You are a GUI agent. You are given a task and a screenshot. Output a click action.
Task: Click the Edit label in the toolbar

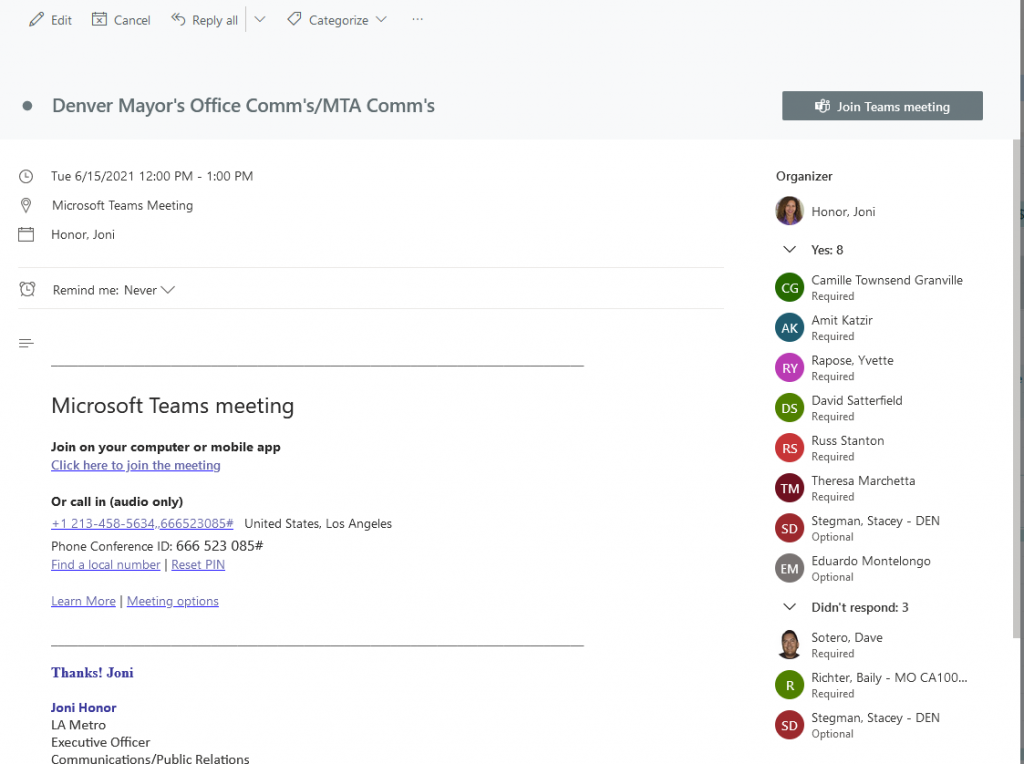point(61,20)
